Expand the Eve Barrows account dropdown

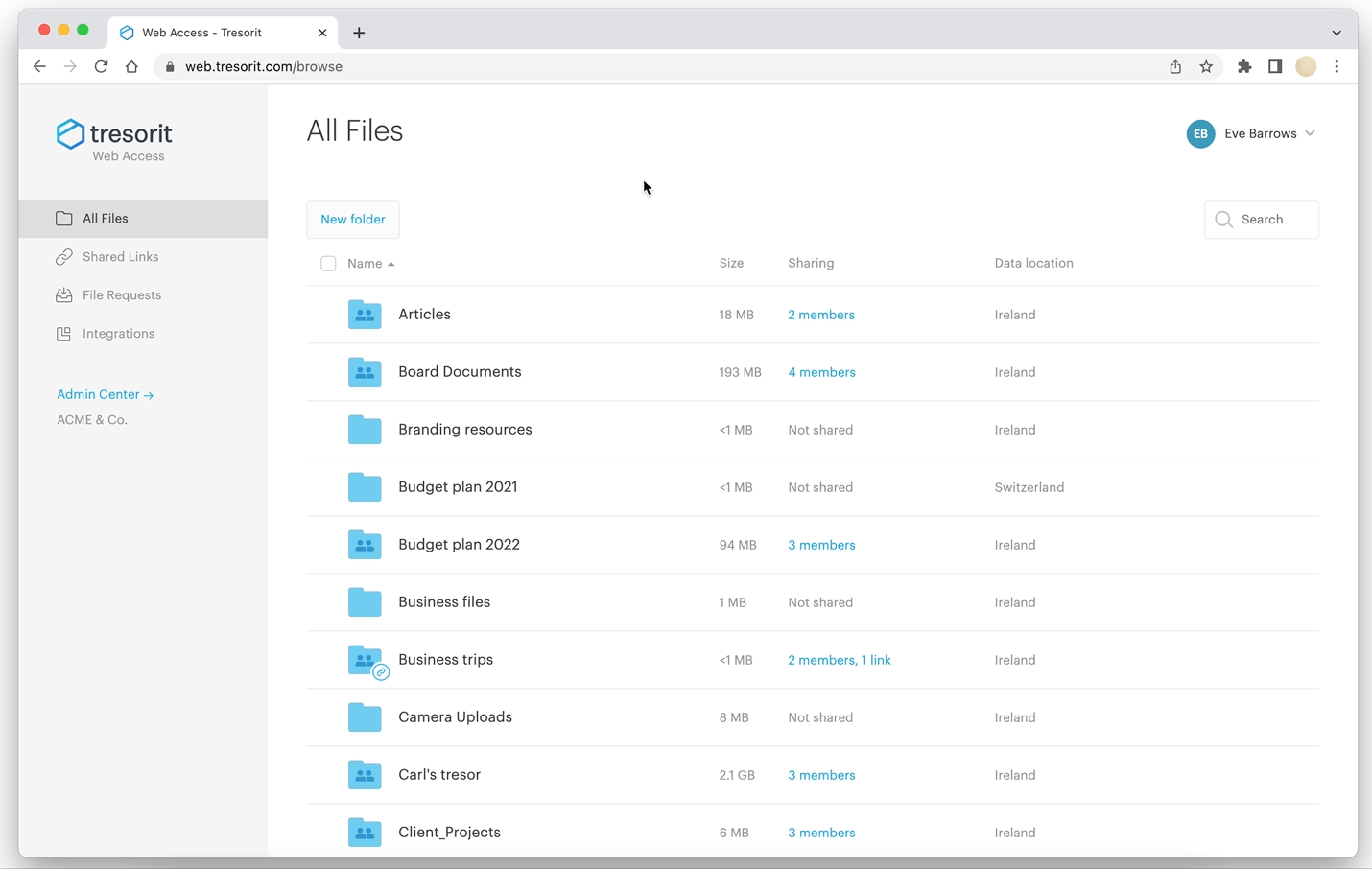coord(1310,133)
